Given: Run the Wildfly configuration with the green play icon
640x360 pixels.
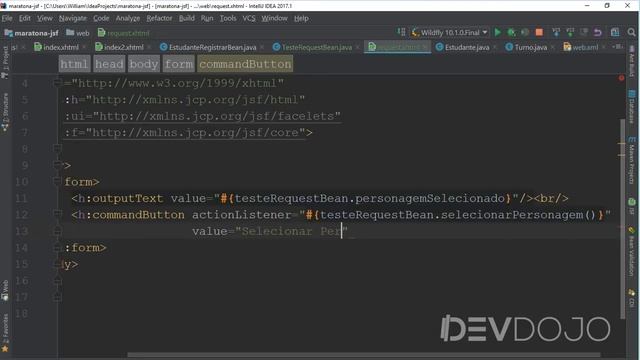Looking at the screenshot, I should click(x=498, y=33).
